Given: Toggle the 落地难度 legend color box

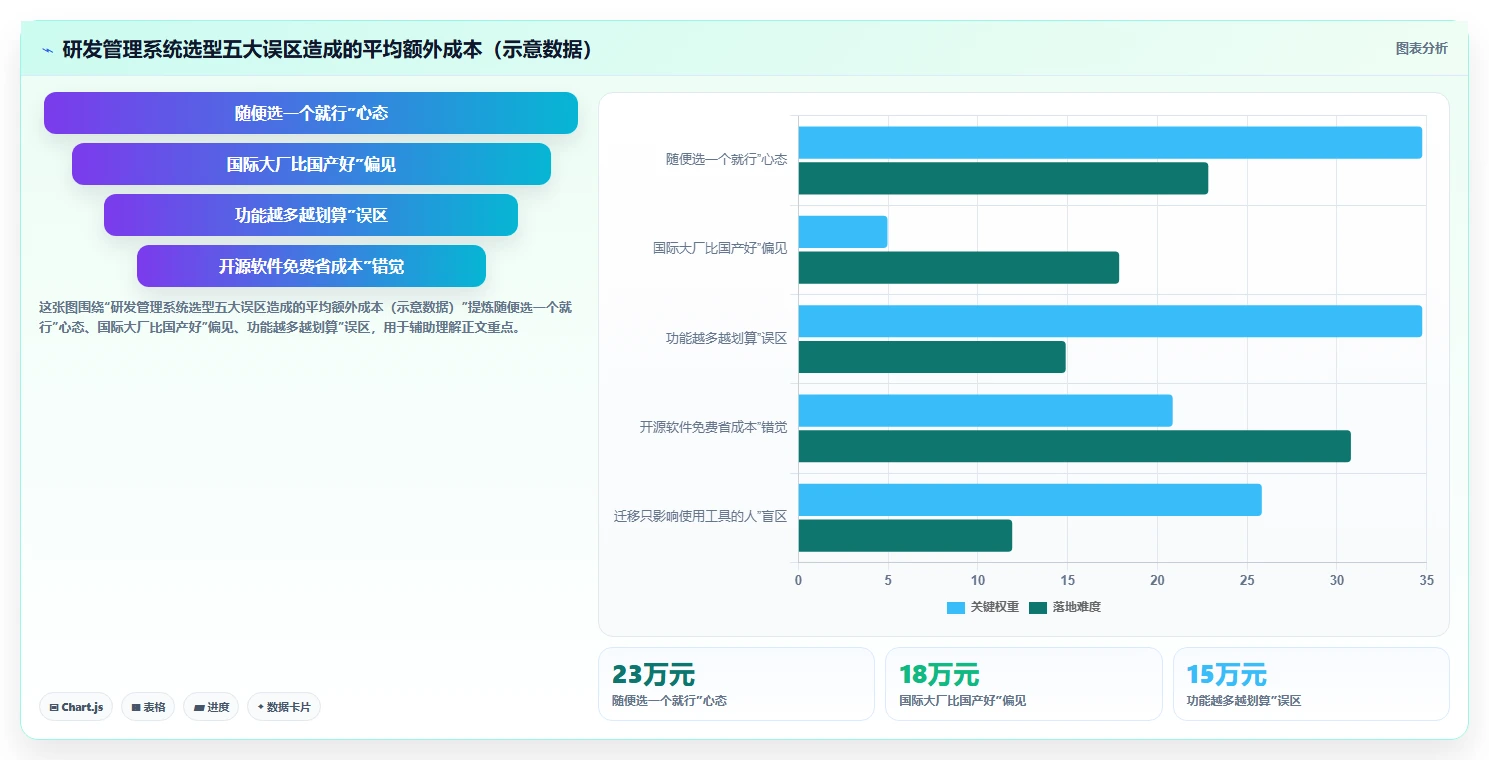Looking at the screenshot, I should point(1037,608).
